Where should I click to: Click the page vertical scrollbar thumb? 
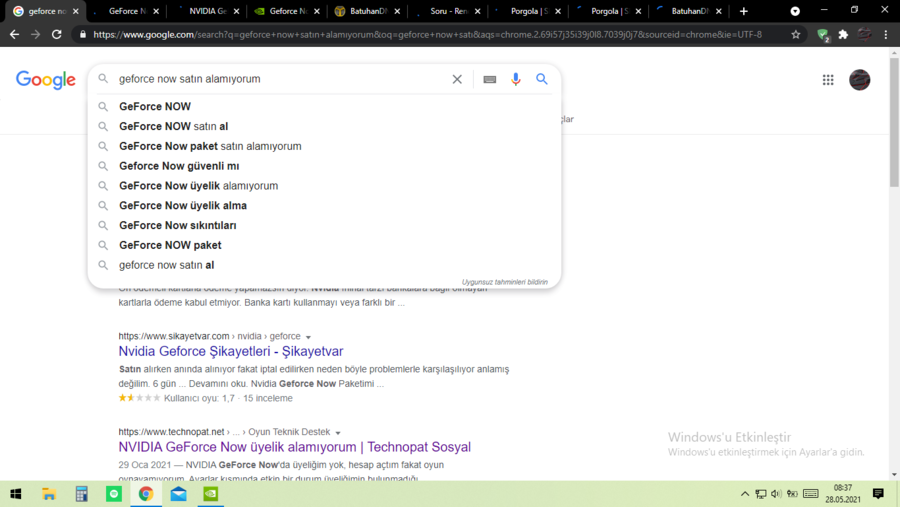coord(894,122)
